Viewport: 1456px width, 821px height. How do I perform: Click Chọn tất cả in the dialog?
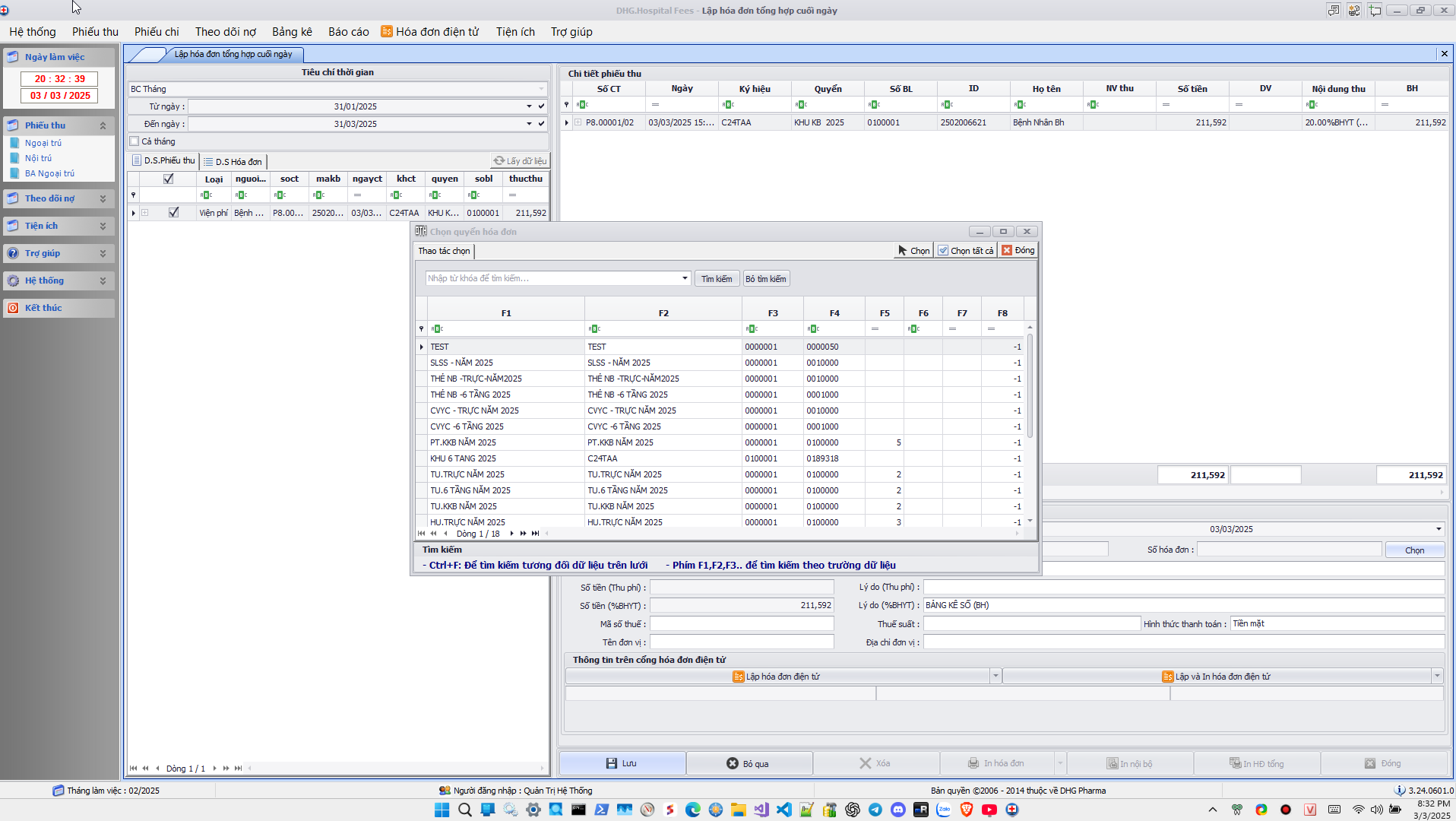coord(966,250)
